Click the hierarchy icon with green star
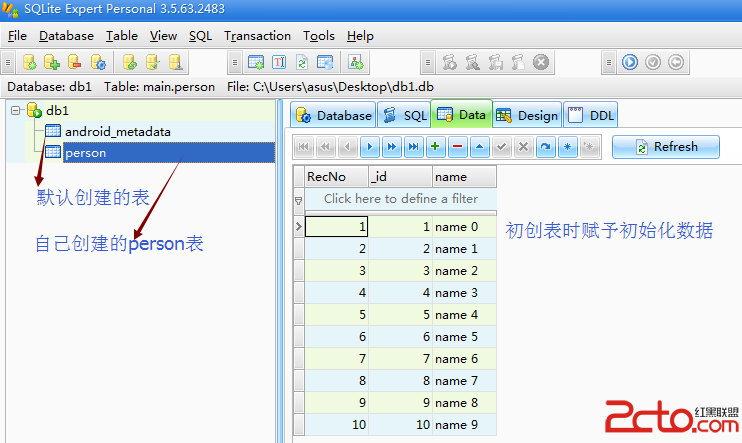The width and height of the screenshot is (742, 443). [x=356, y=62]
